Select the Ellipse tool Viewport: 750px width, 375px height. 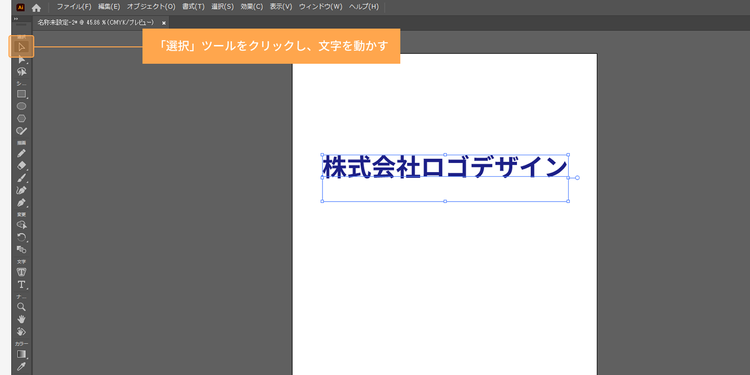pyautogui.click(x=22, y=106)
